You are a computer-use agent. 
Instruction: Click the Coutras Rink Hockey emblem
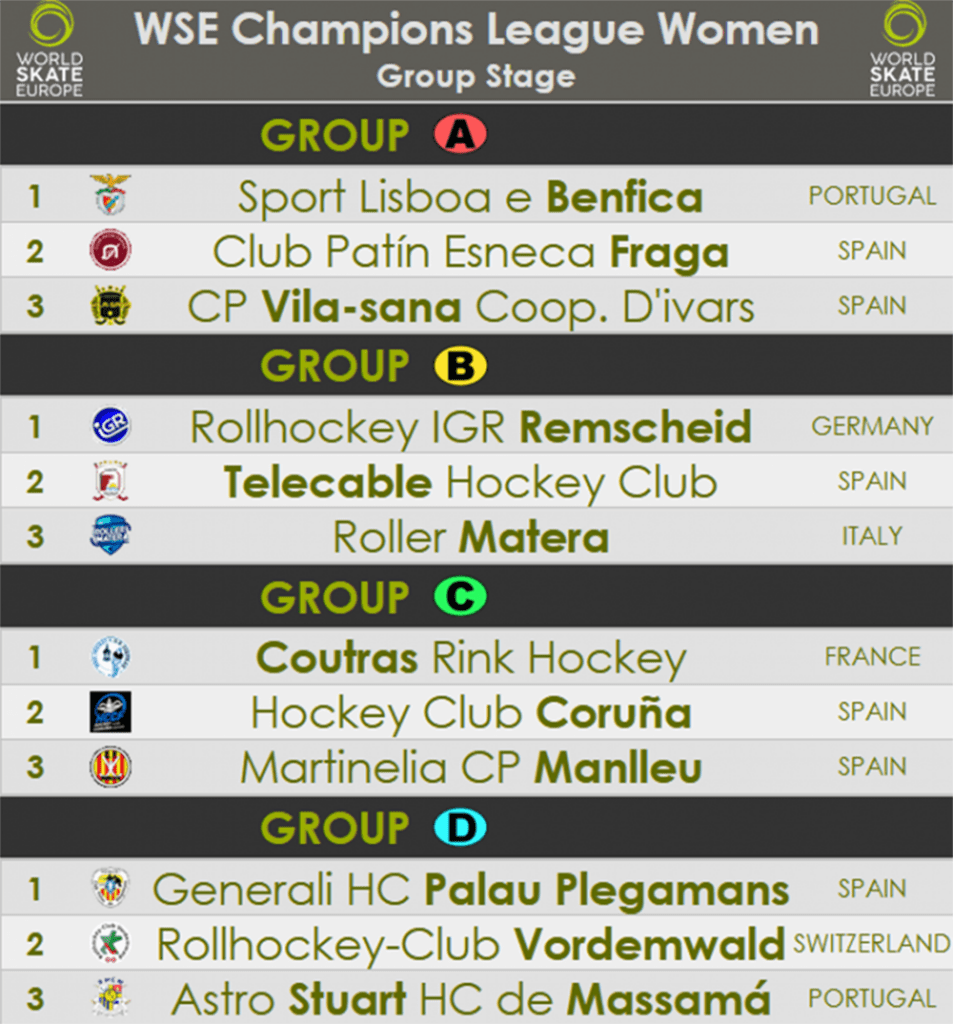(110, 656)
